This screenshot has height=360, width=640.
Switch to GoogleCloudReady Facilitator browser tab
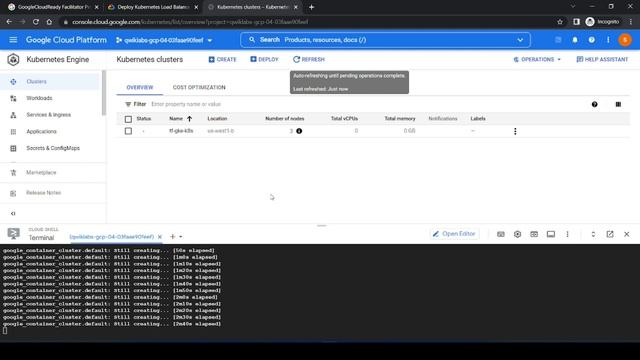53,7
